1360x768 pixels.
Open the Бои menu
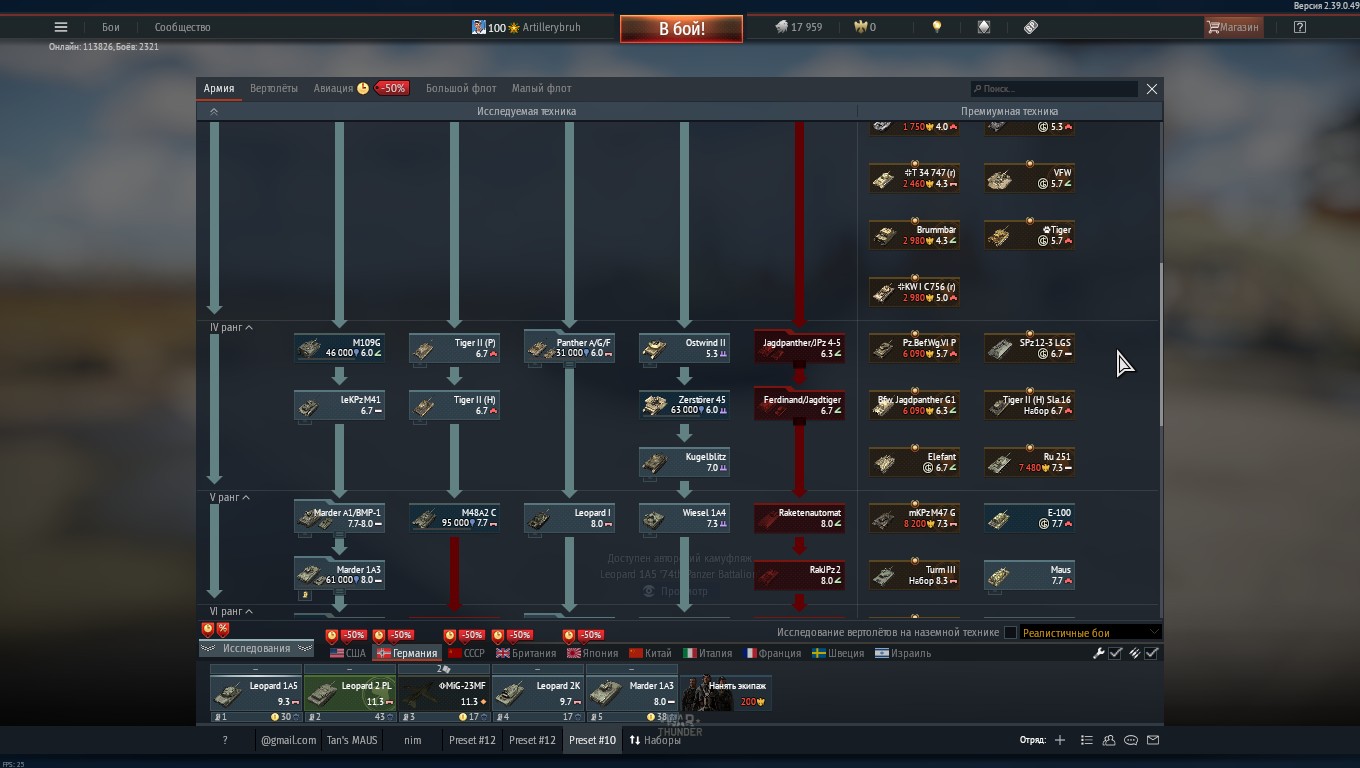[111, 27]
